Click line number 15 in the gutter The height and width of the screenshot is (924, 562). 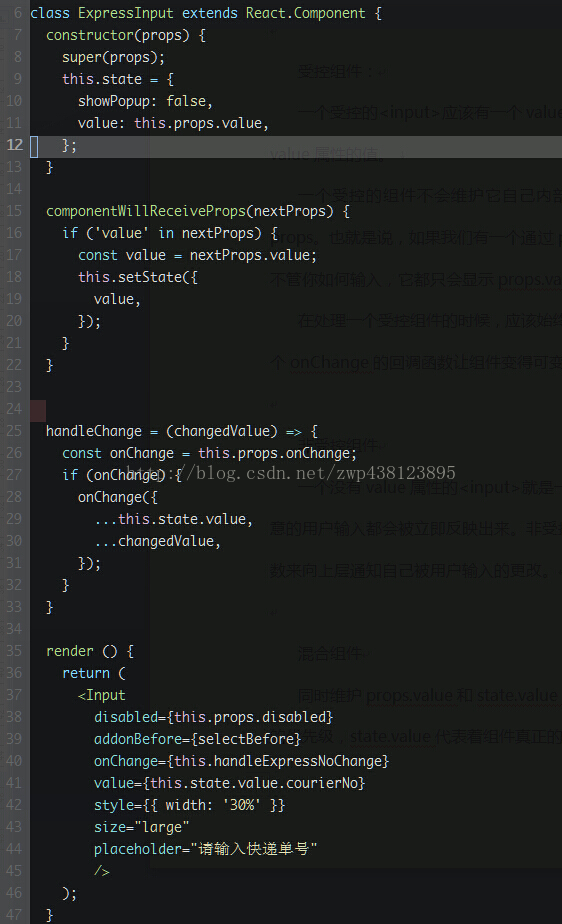click(15, 211)
